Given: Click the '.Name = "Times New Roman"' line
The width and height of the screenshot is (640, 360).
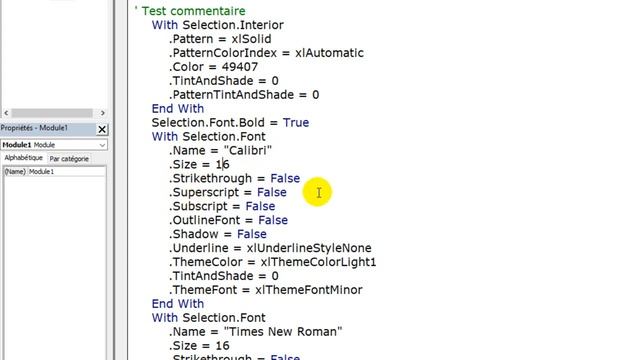Looking at the screenshot, I should 256,331.
